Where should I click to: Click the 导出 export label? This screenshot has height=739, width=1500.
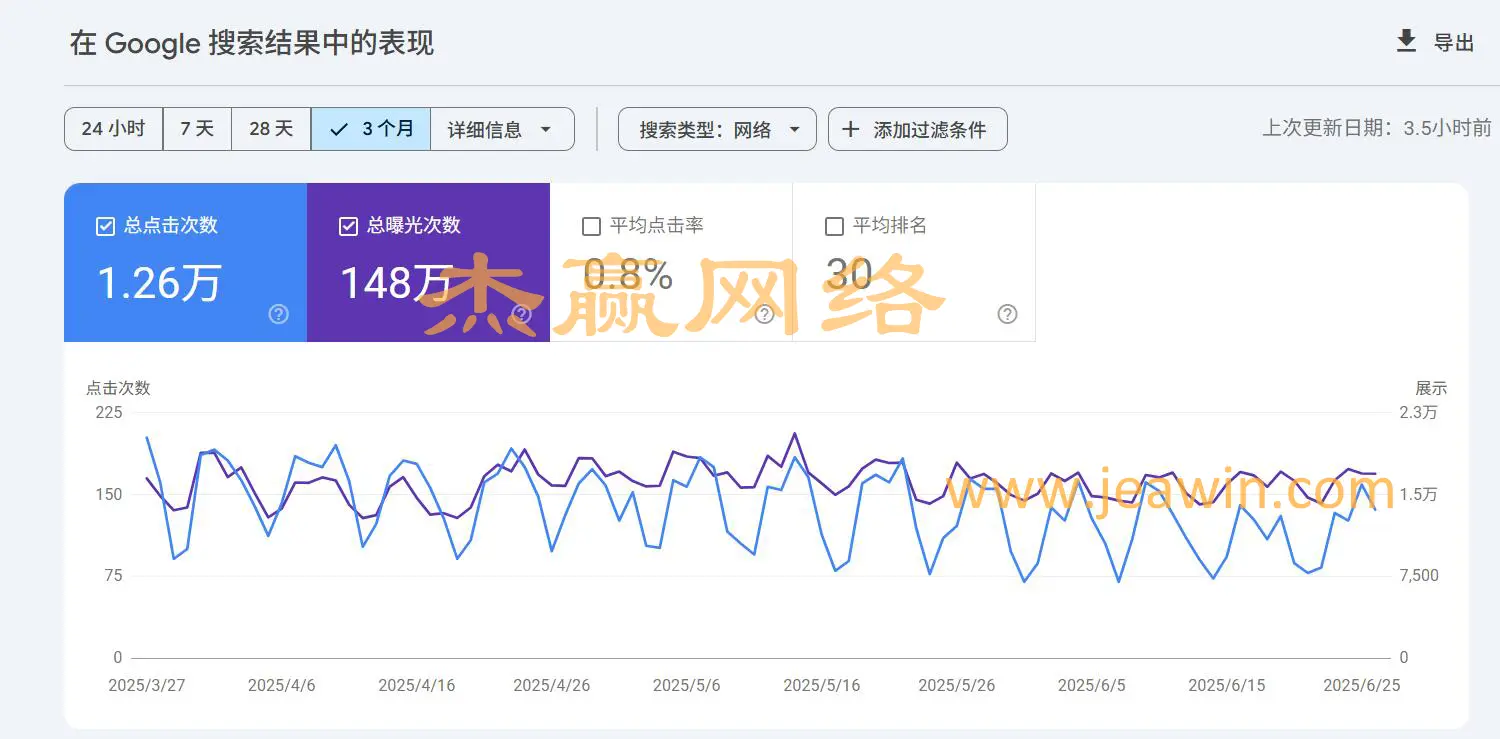(1454, 42)
